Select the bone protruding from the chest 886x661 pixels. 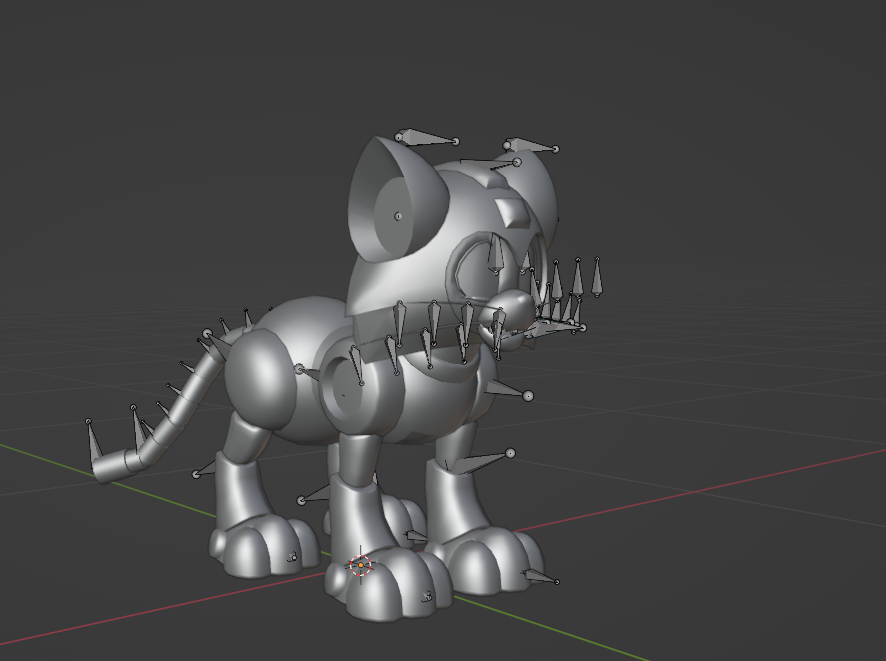click(x=507, y=391)
